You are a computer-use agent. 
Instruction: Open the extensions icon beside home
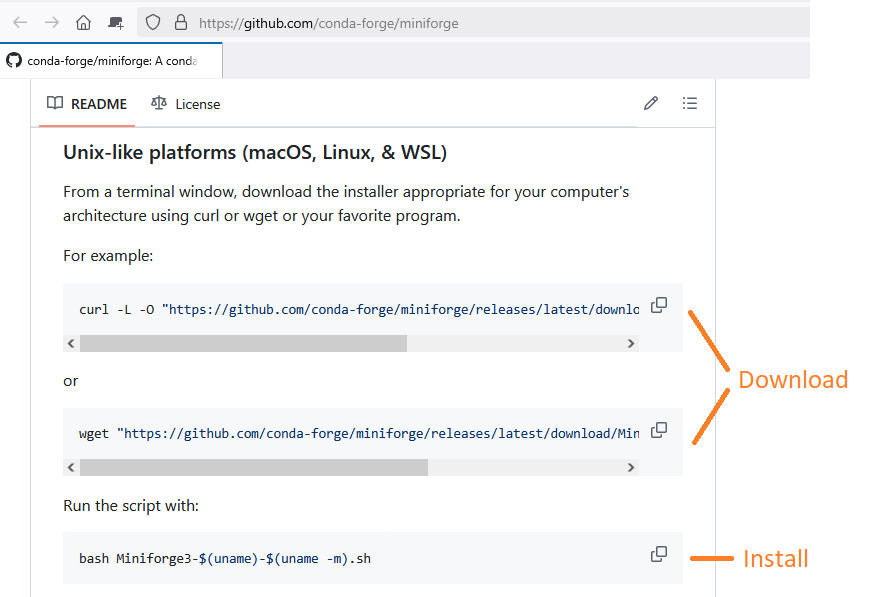point(116,23)
